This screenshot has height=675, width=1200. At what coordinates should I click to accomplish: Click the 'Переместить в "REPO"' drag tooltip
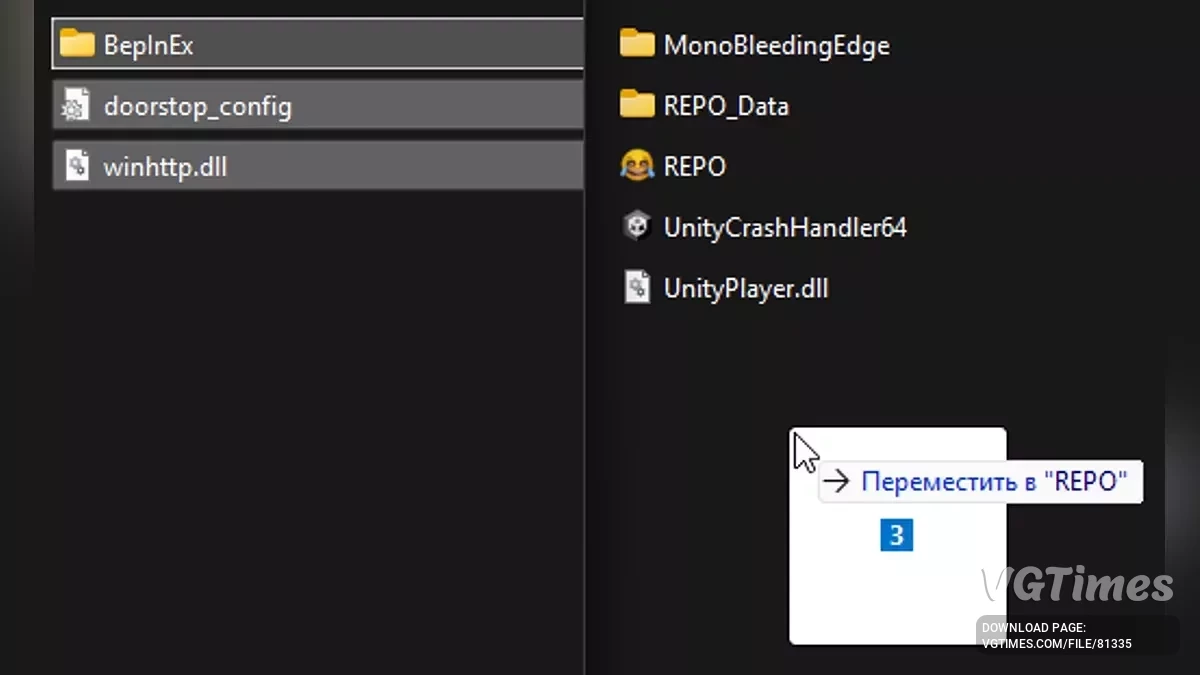click(980, 482)
